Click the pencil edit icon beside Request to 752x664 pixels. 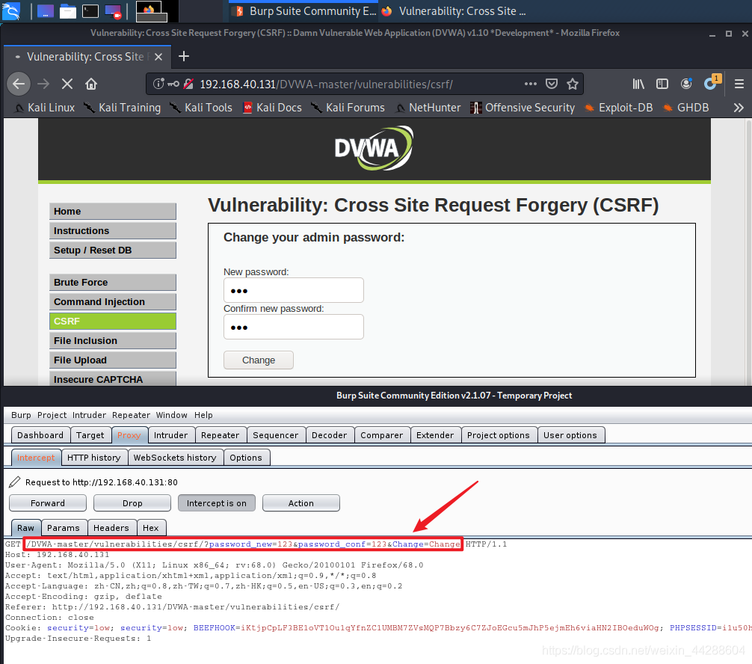(15, 482)
